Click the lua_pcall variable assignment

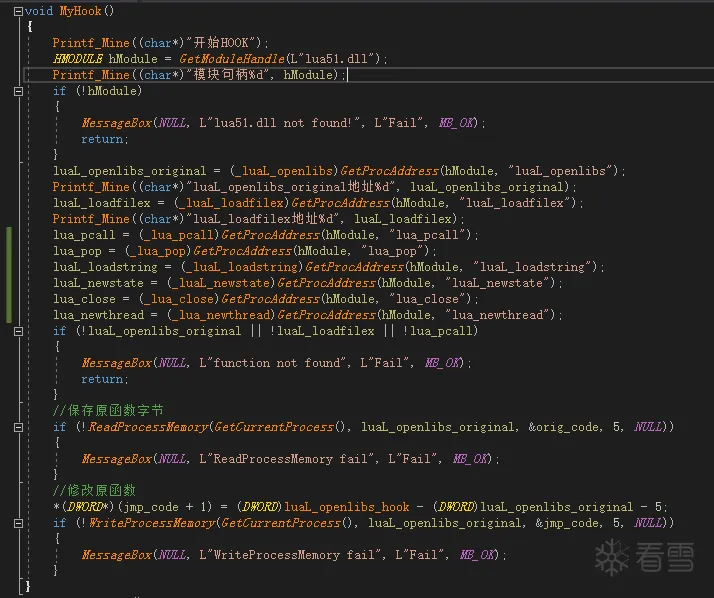pos(84,235)
